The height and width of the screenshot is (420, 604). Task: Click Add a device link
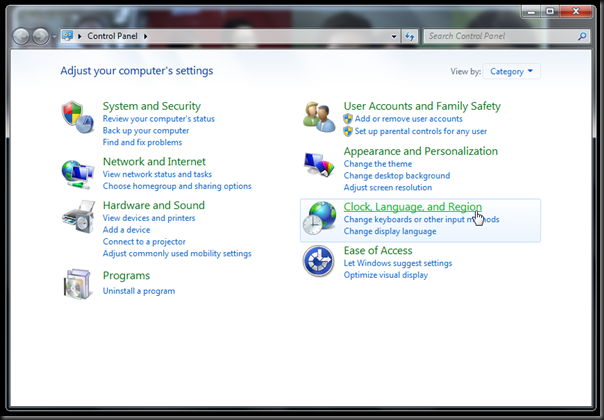[126, 230]
